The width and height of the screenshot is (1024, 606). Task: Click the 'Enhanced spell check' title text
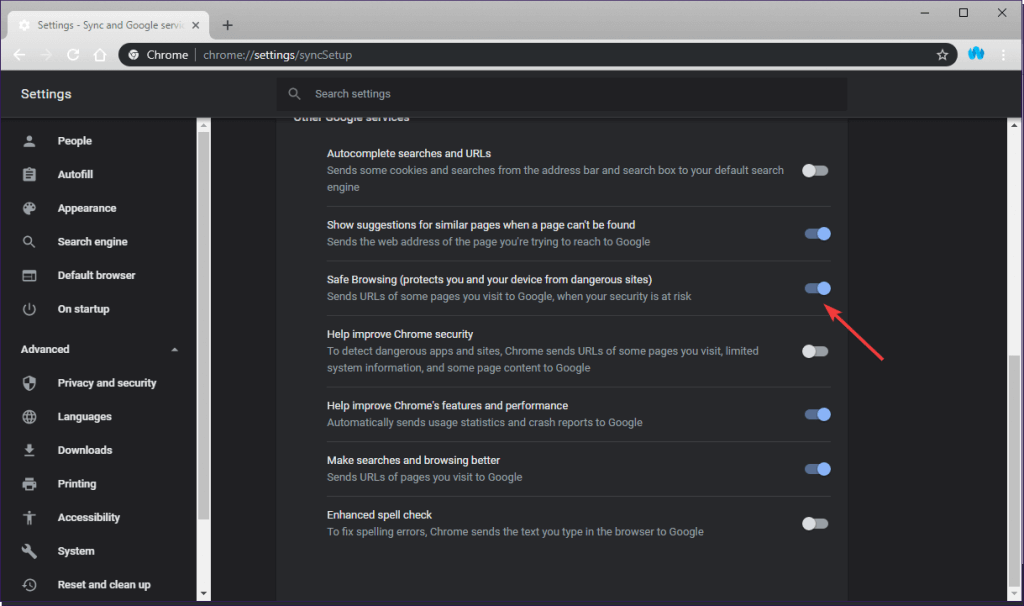point(379,515)
